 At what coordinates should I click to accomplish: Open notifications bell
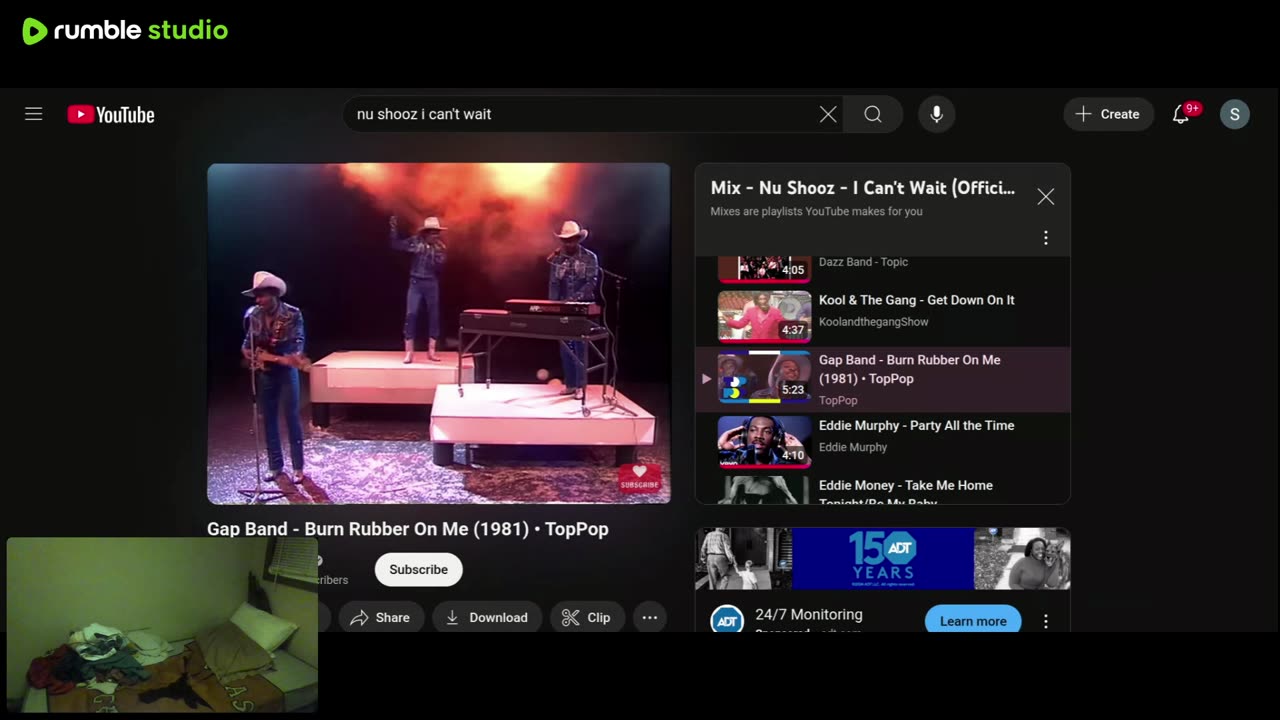pos(1181,114)
